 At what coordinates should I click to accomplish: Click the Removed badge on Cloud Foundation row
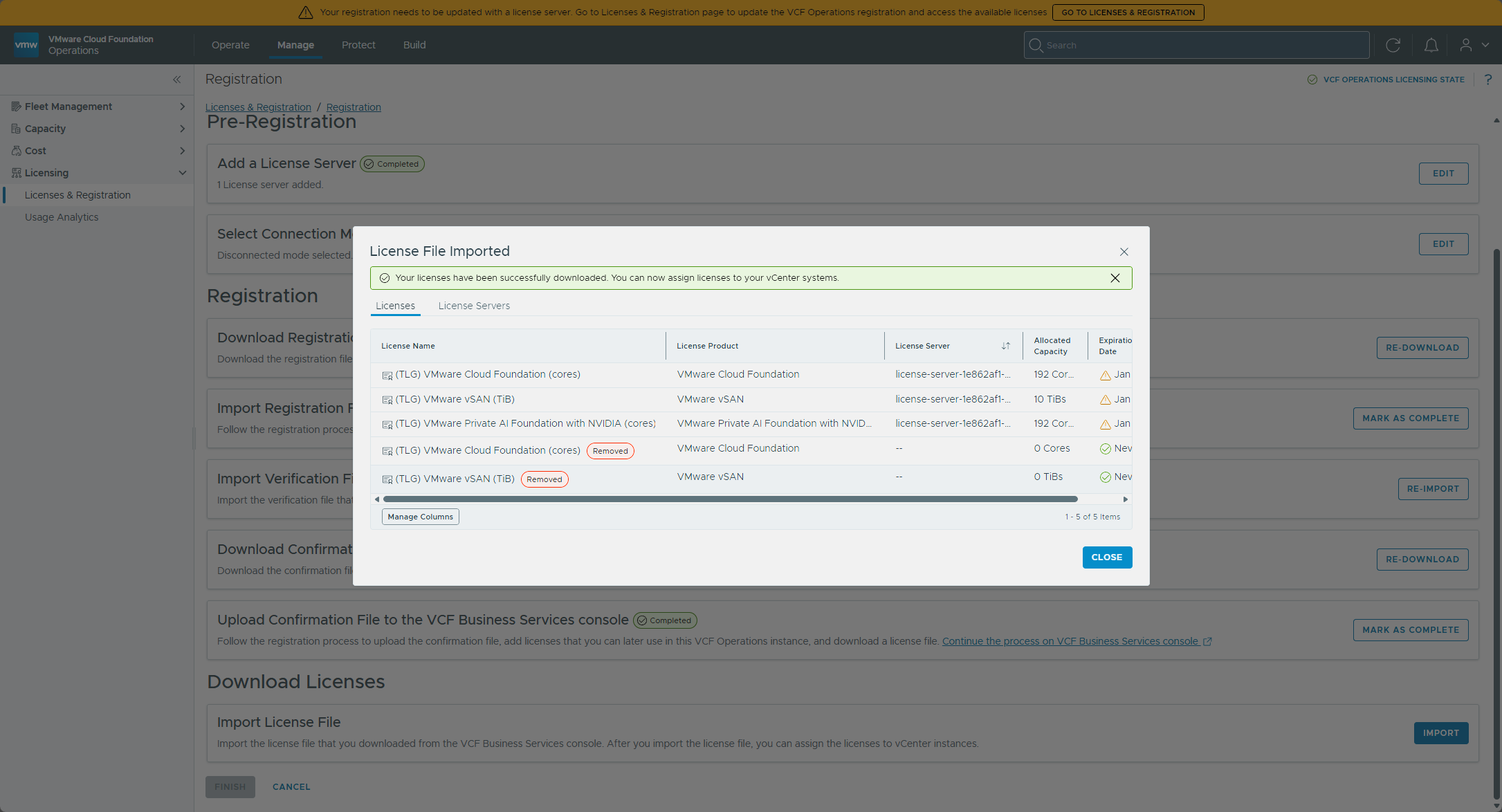tap(610, 451)
